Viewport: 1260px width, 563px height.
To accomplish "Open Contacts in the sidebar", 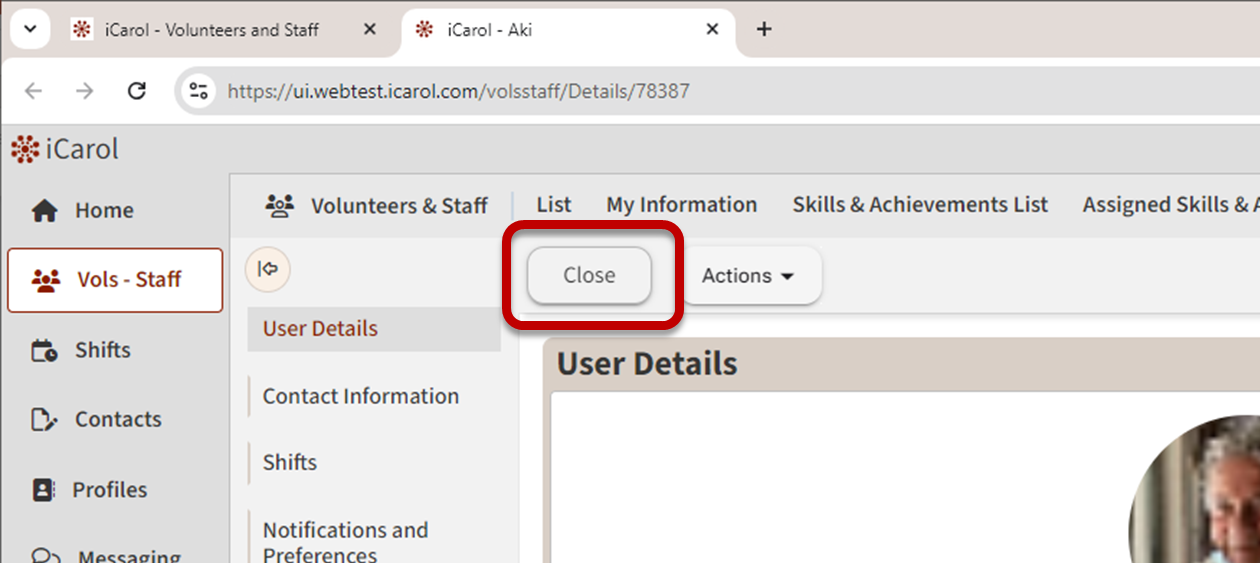I will [x=117, y=420].
